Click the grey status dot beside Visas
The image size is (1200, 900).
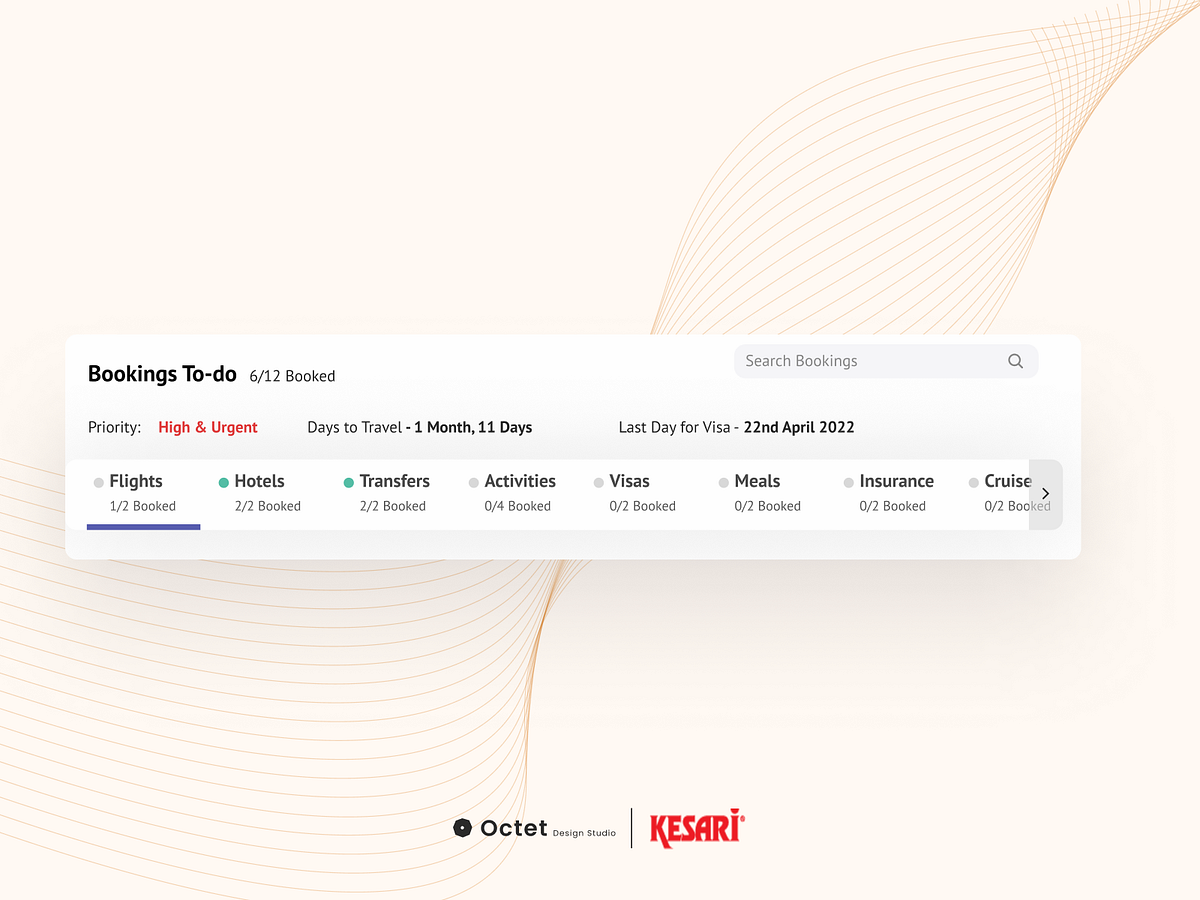[x=597, y=481]
